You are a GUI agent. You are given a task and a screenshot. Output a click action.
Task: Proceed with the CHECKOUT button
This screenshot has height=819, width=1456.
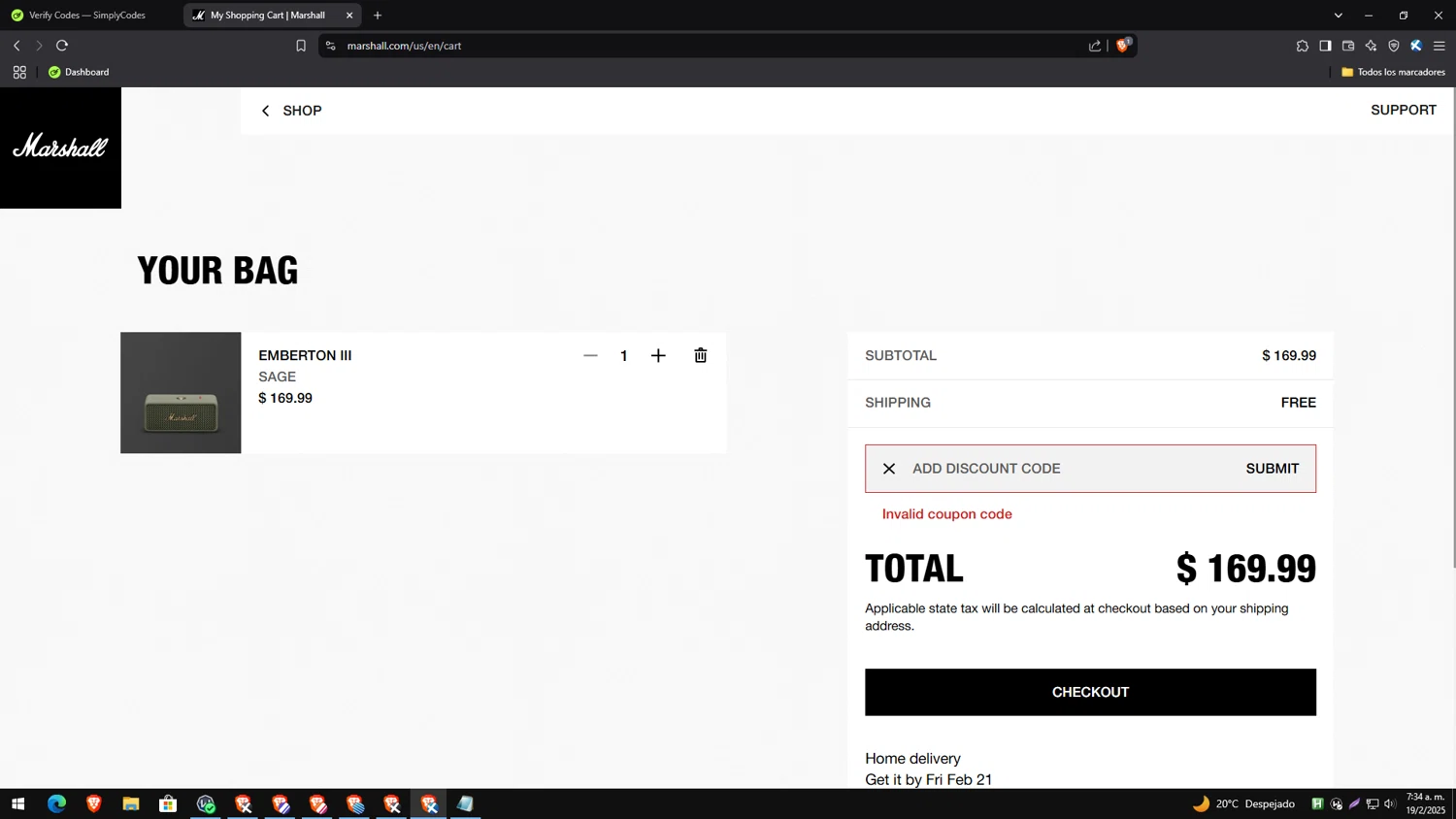(x=1090, y=692)
